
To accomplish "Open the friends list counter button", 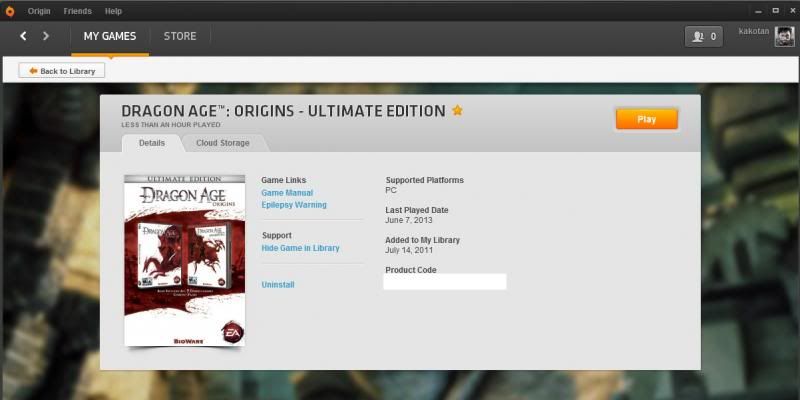I will click(x=703, y=36).
